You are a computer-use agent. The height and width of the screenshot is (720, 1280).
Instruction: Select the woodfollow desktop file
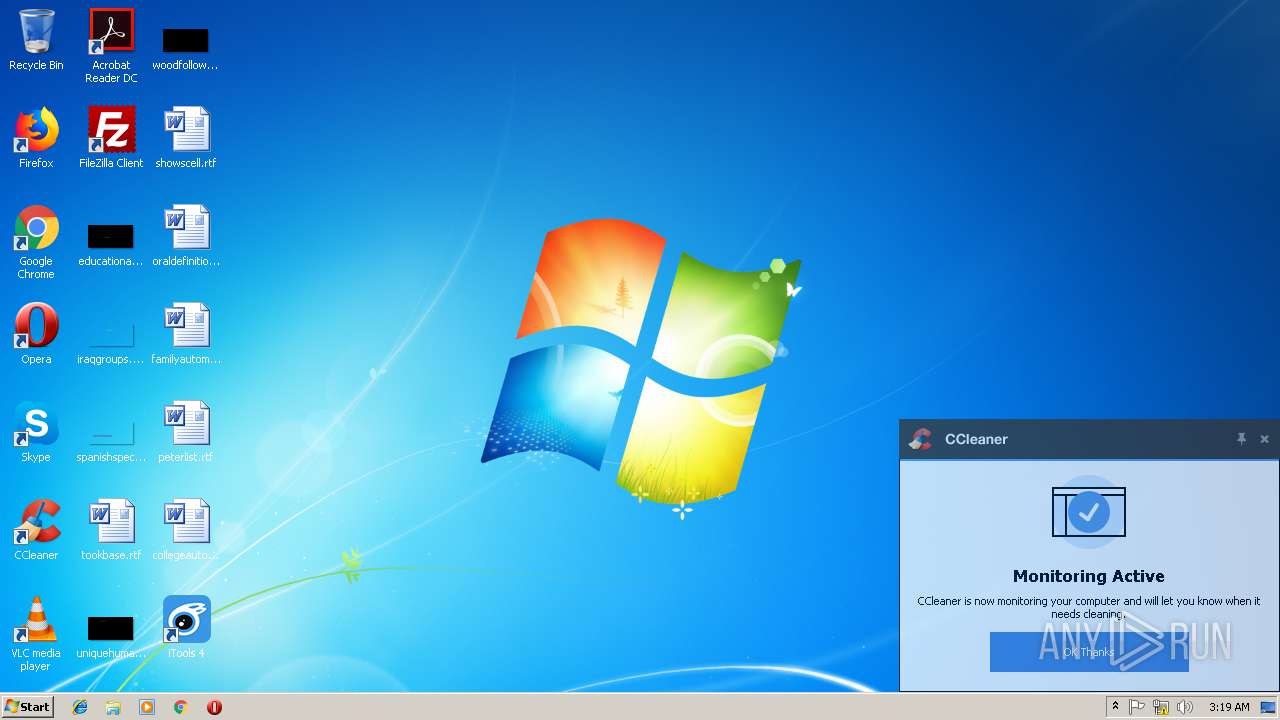[185, 48]
